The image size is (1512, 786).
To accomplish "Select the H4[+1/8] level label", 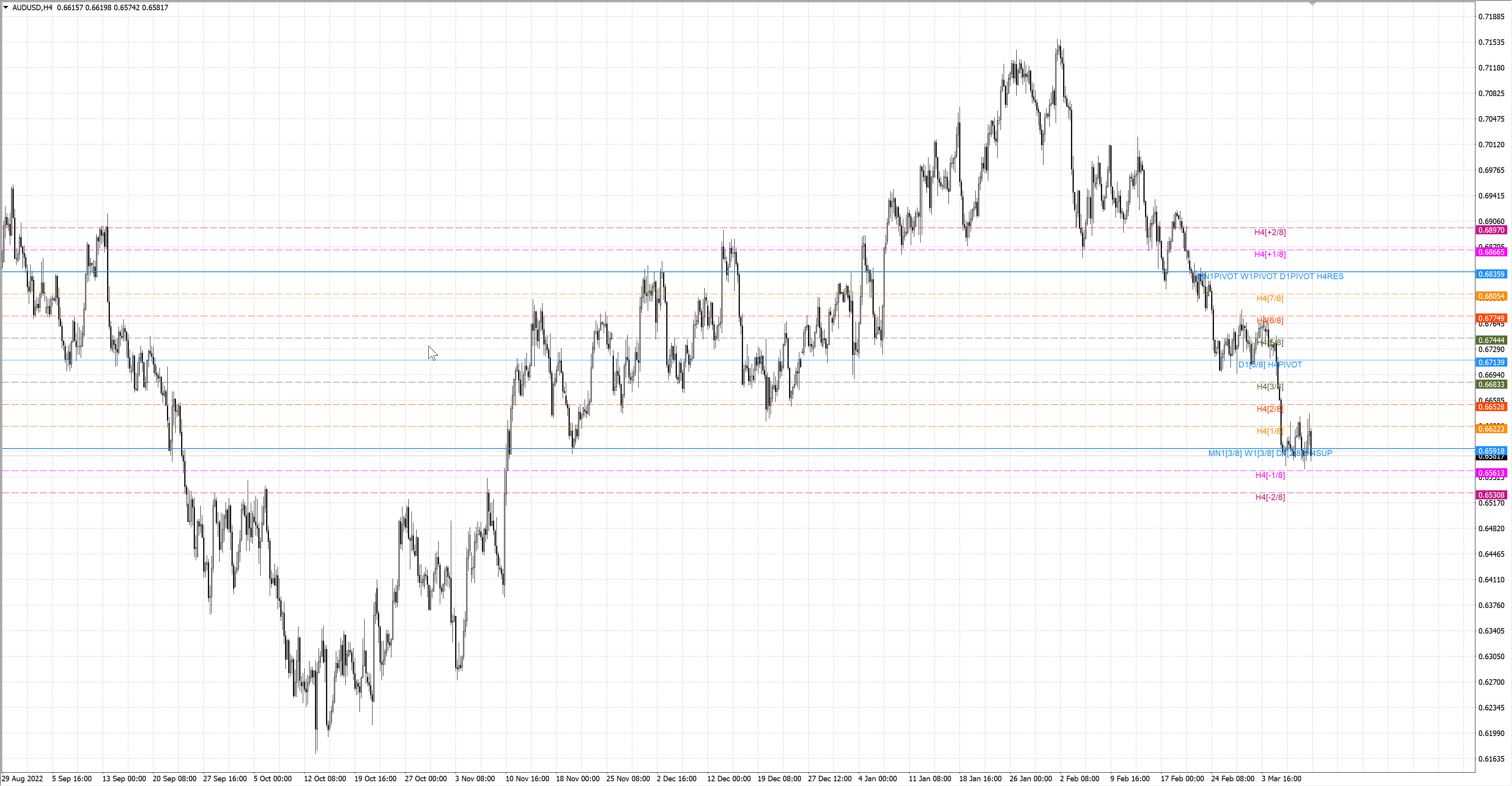I will click(1269, 254).
